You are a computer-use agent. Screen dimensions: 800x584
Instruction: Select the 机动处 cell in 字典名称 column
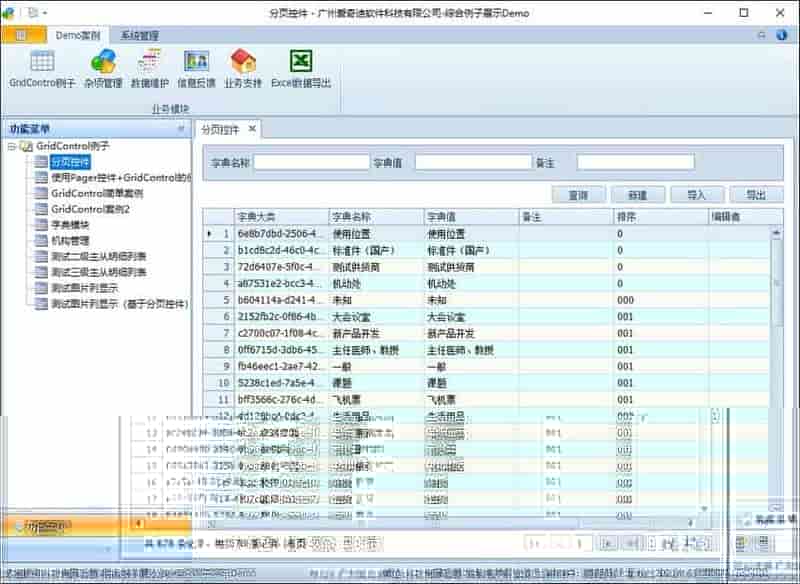click(x=376, y=284)
